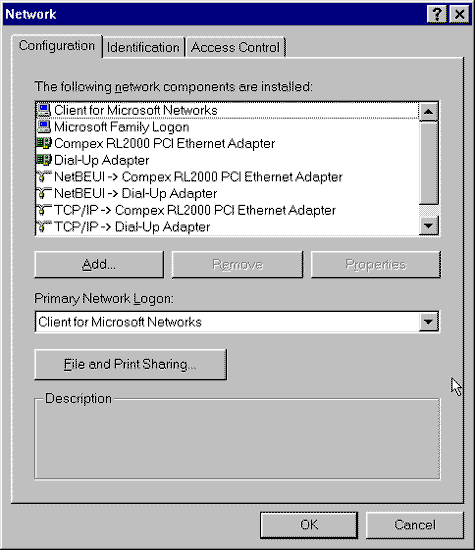
Task: Click the components list scrollbar thumb
Action: [428, 162]
